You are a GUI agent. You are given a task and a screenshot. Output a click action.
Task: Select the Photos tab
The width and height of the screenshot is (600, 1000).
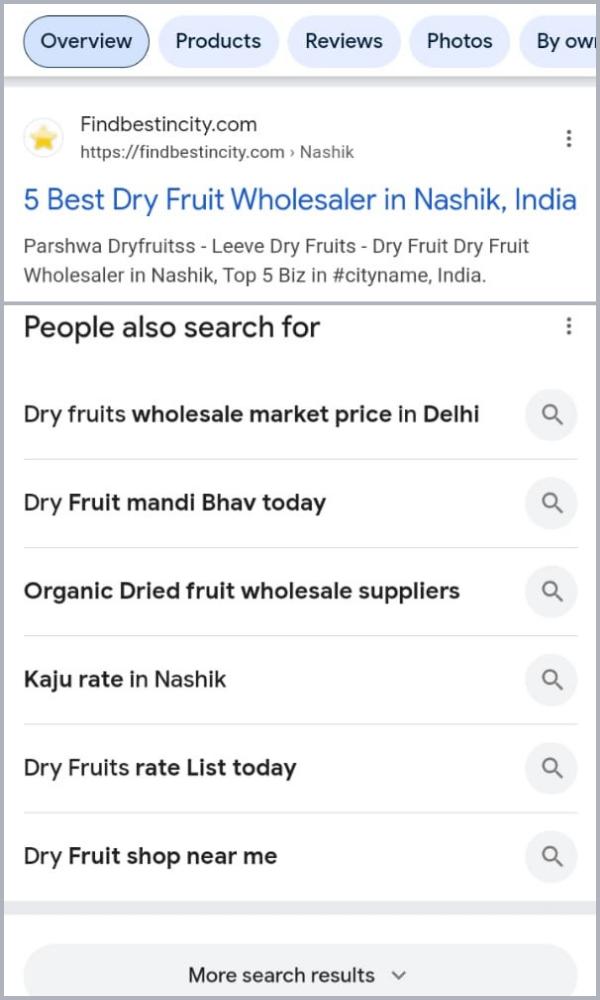click(x=459, y=41)
